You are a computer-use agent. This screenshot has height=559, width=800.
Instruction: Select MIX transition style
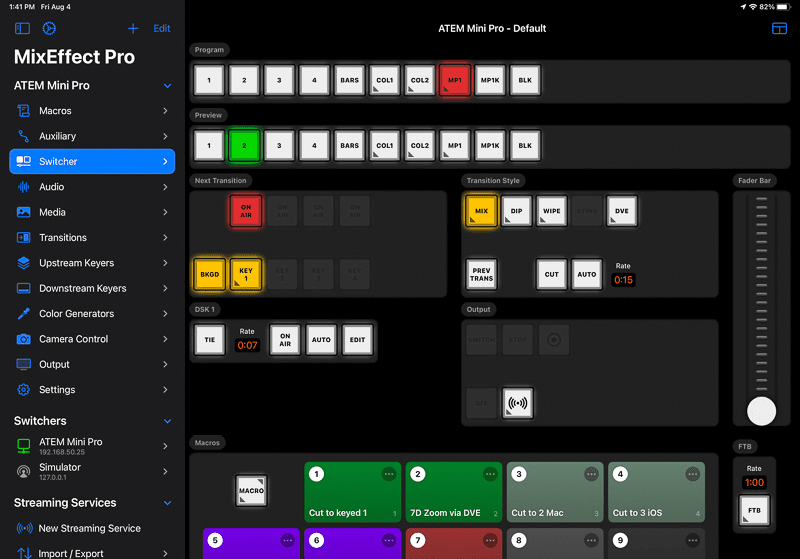coord(481,211)
